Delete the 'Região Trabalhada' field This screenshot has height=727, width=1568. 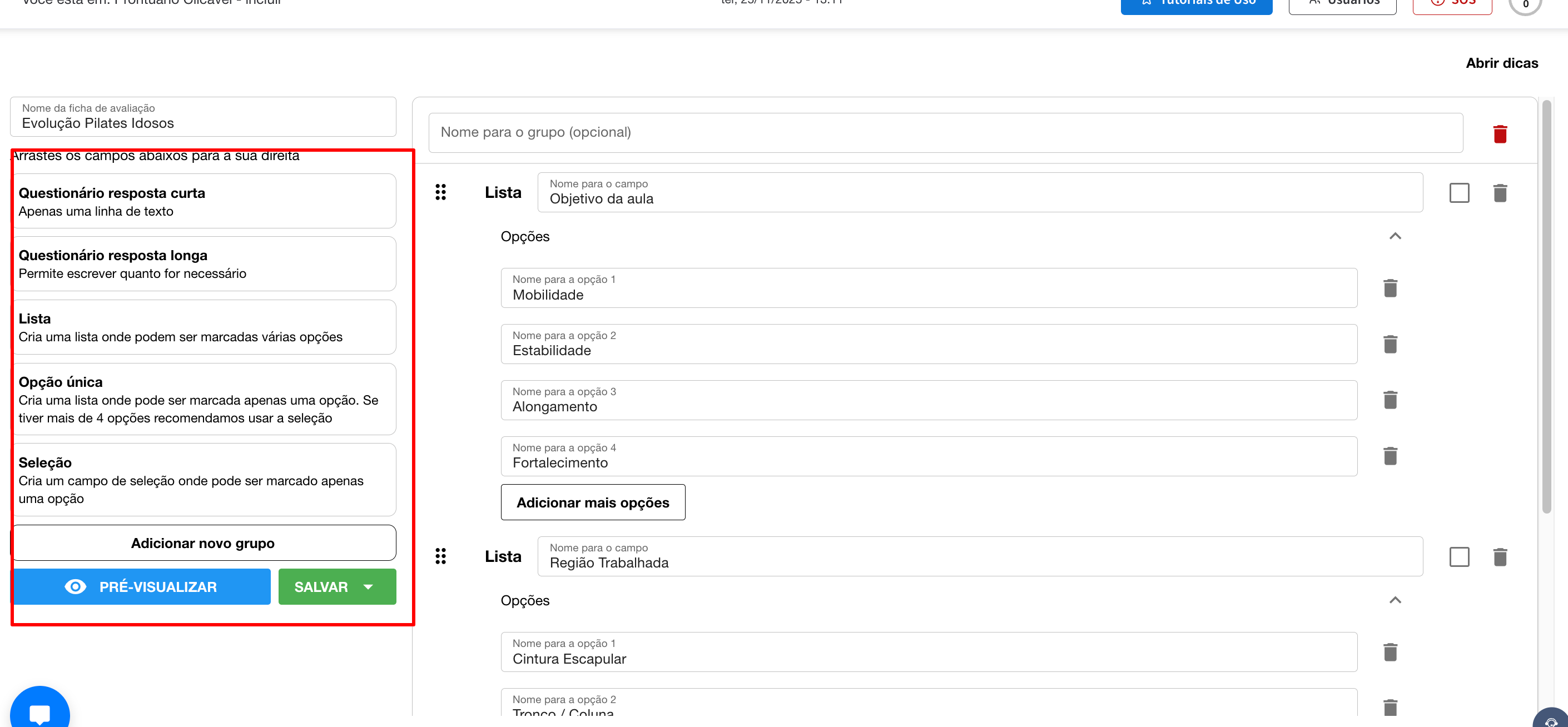coord(1499,557)
